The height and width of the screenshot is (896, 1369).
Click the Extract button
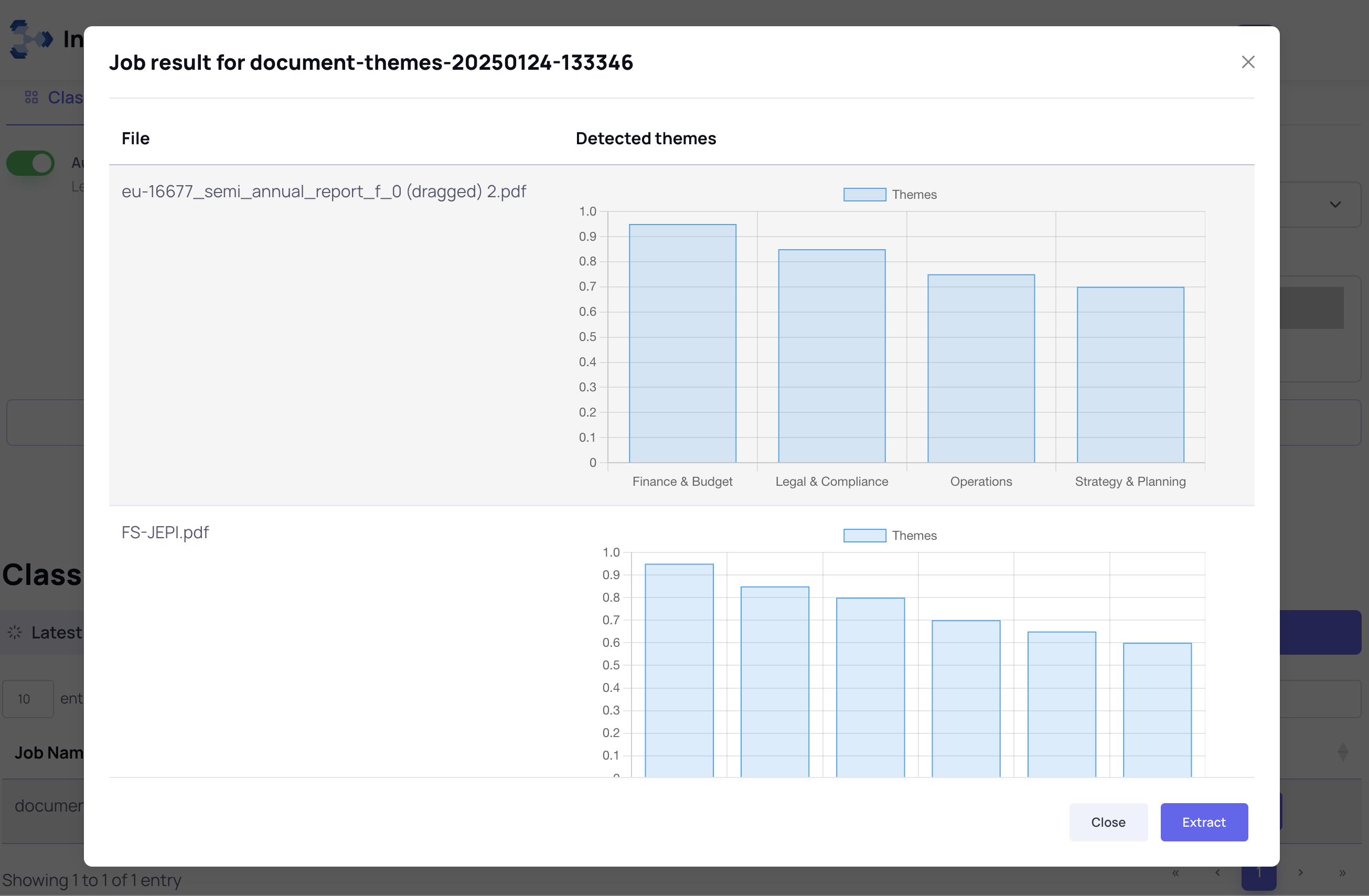(1203, 822)
